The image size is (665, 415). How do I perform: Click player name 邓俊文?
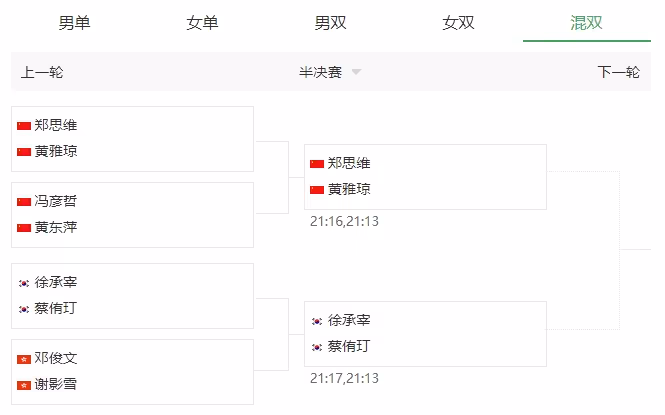[x=56, y=359]
